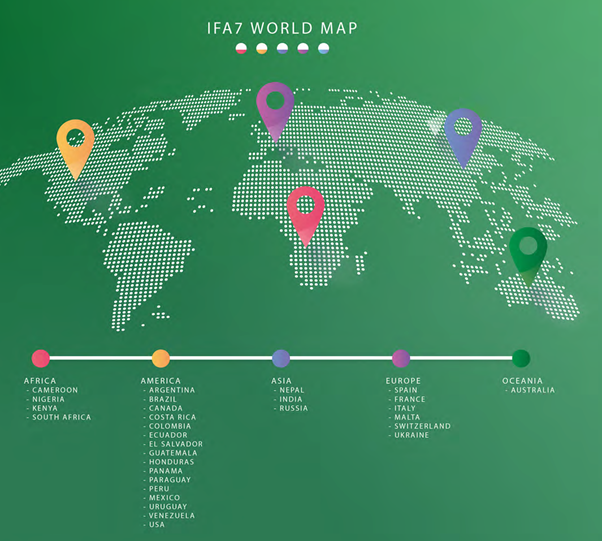Click MEXICO in the America list

tap(164, 498)
